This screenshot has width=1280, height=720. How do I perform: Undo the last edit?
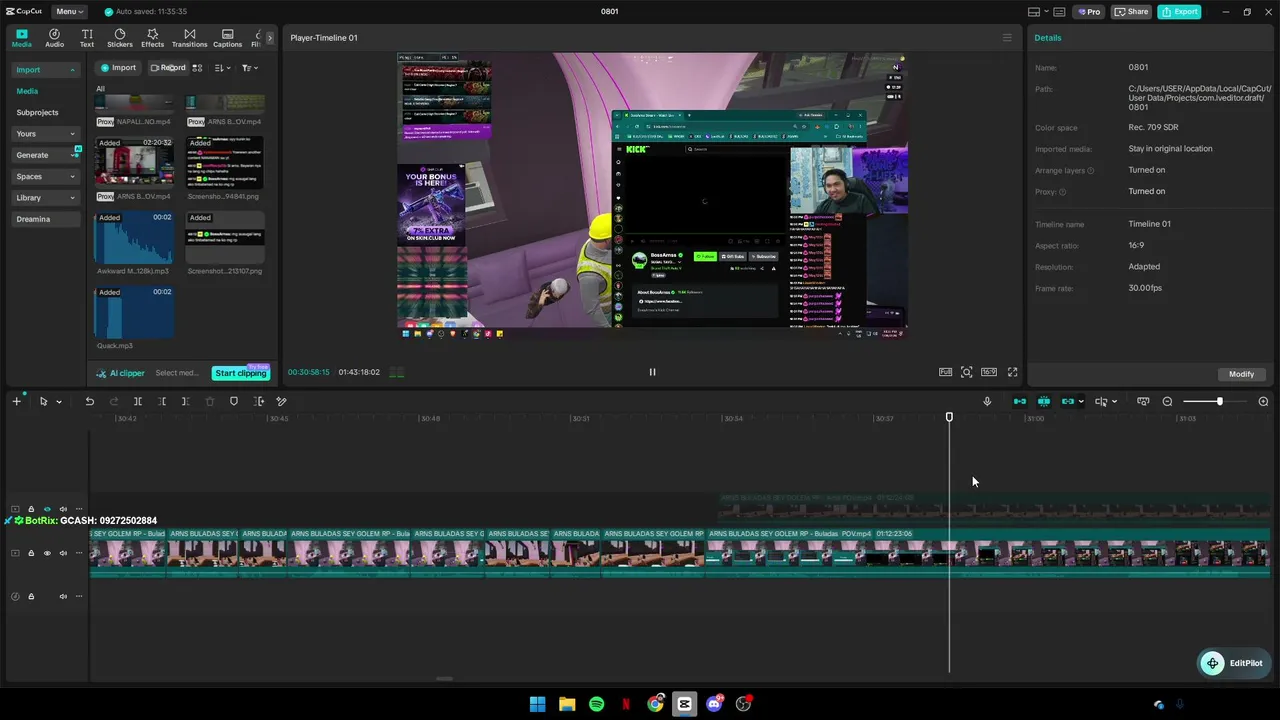(89, 401)
